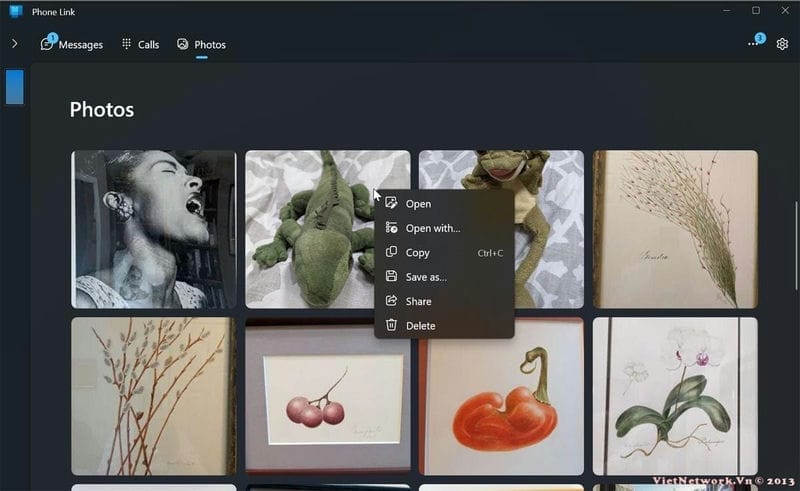Open the framed red cherries picture
Image resolution: width=800 pixels, height=491 pixels.
point(327,396)
